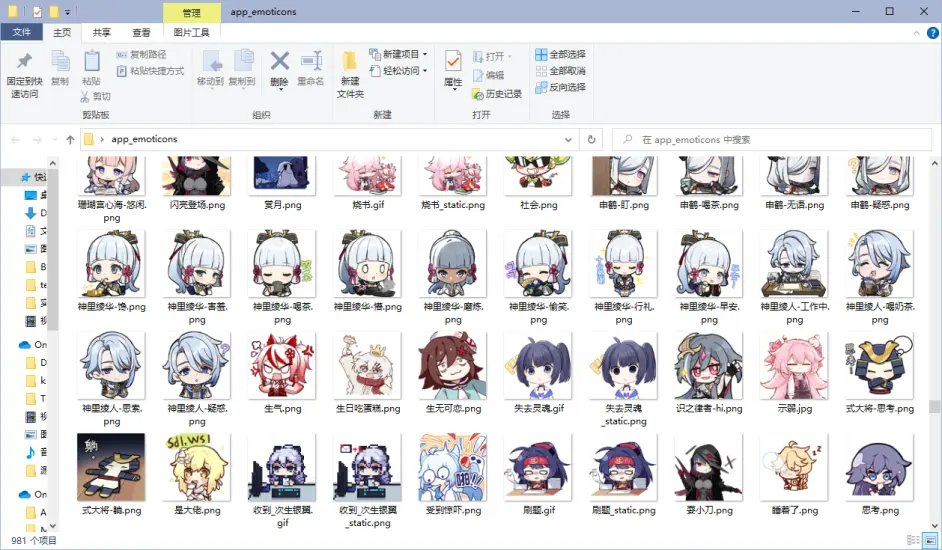Screen dimensions: 942x550
Task: Select thumbnail 神里绫华-馋.png
Action: click(112, 263)
